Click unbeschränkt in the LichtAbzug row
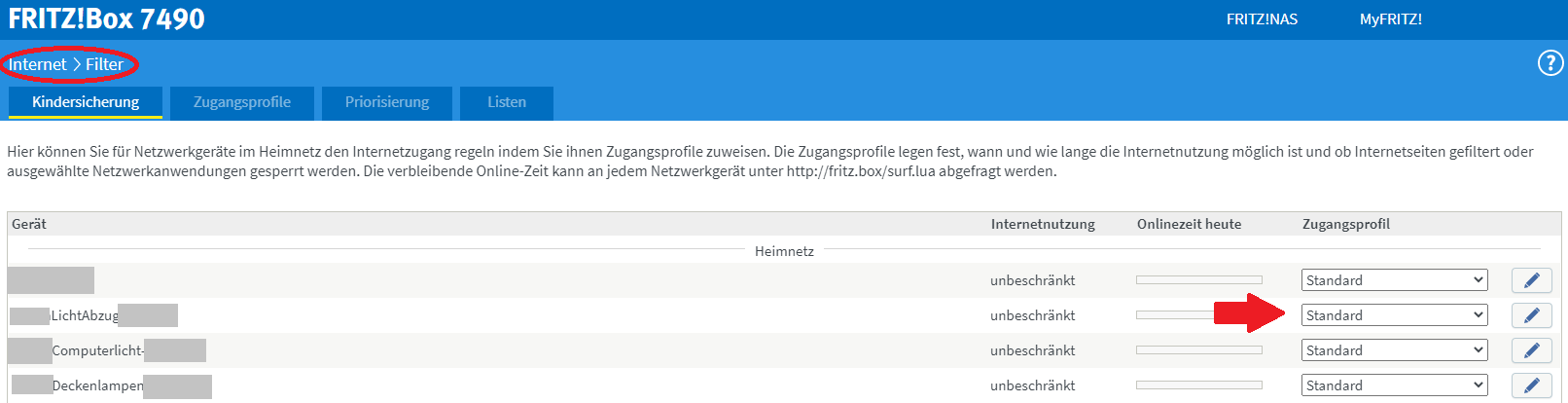The image size is (1568, 403). point(1033,315)
